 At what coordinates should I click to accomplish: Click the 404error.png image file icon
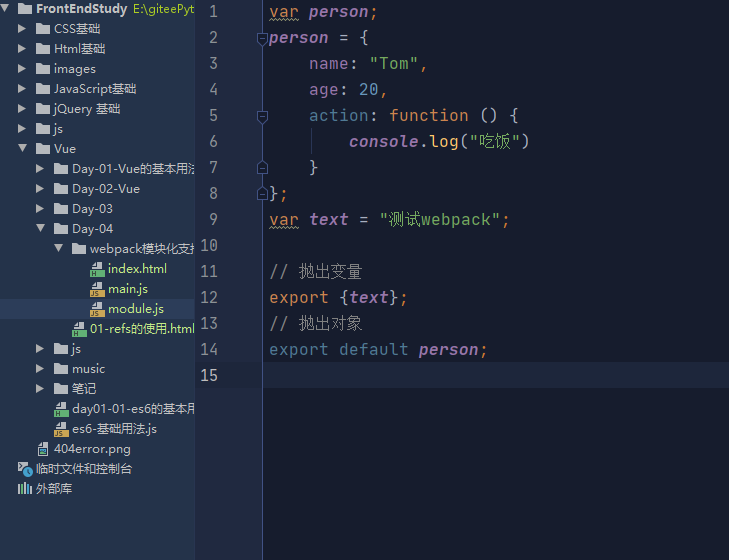[x=43, y=449]
